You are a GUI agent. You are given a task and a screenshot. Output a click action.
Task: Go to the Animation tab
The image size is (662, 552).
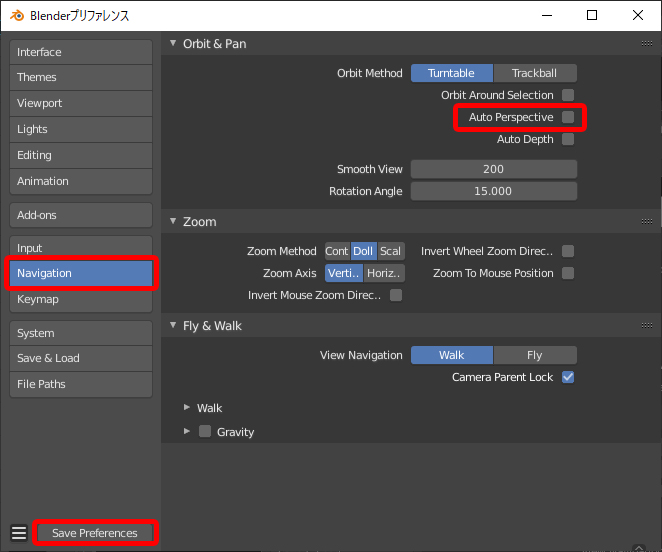click(81, 181)
